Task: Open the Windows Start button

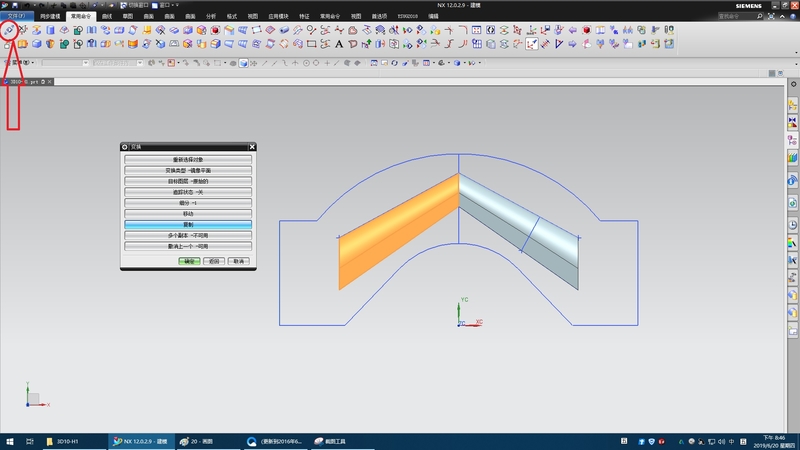Action: [x=10, y=441]
